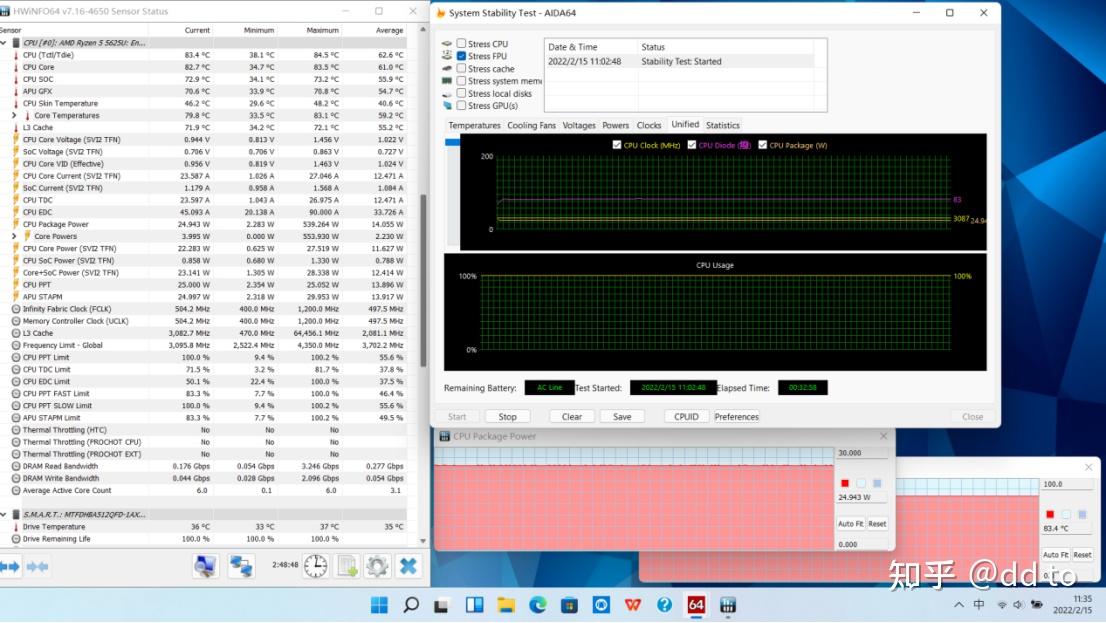
Task: Click input method indicator in tray
Action: point(979,605)
